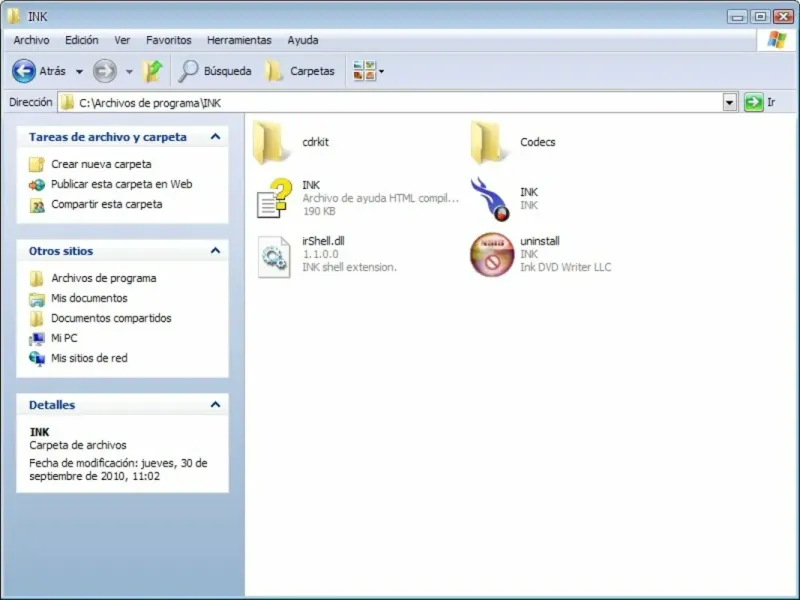Image resolution: width=800 pixels, height=600 pixels.
Task: Click the Archivos de programa folder icon
Action: click(x=37, y=279)
